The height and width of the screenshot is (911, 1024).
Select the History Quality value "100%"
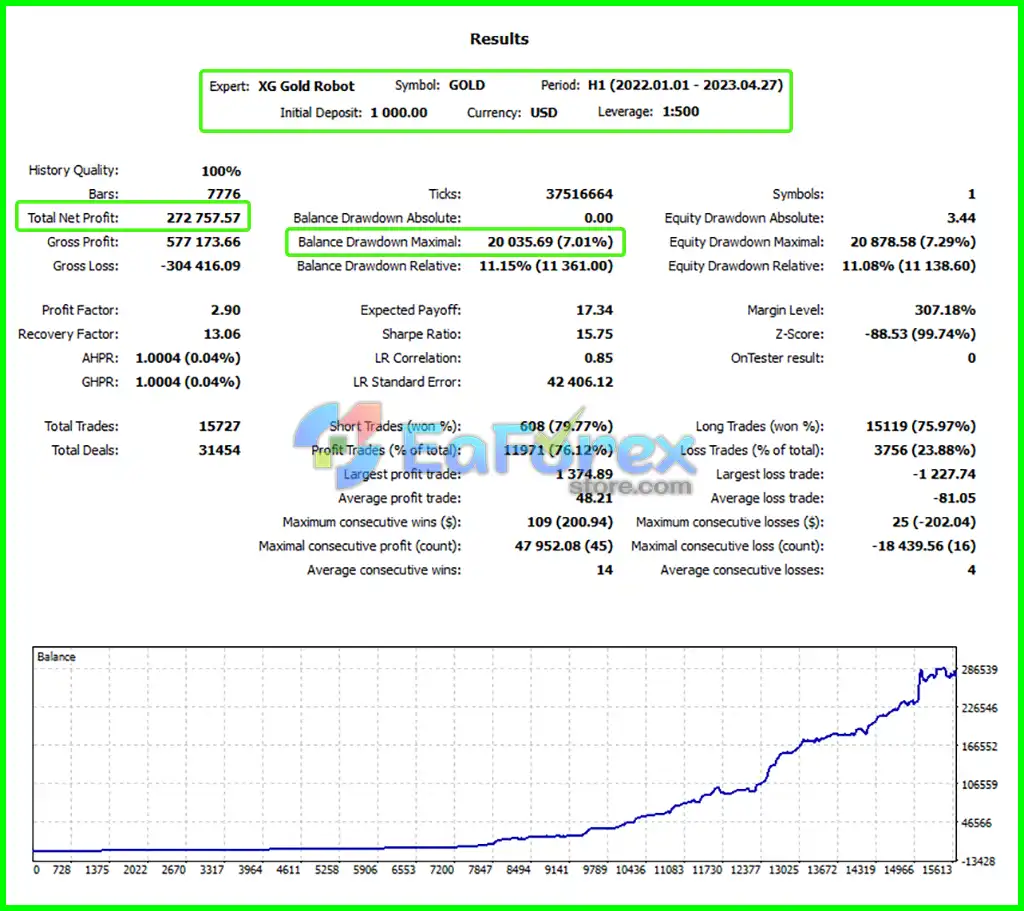pos(221,171)
